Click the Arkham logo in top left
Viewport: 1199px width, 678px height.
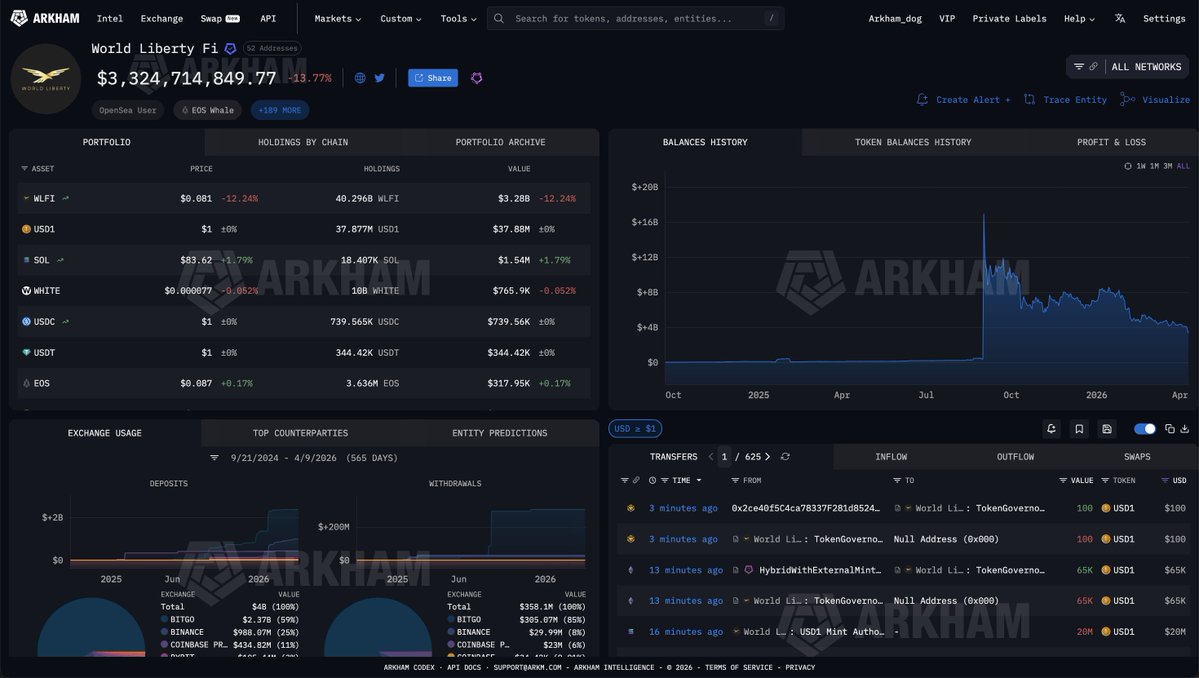[45, 18]
